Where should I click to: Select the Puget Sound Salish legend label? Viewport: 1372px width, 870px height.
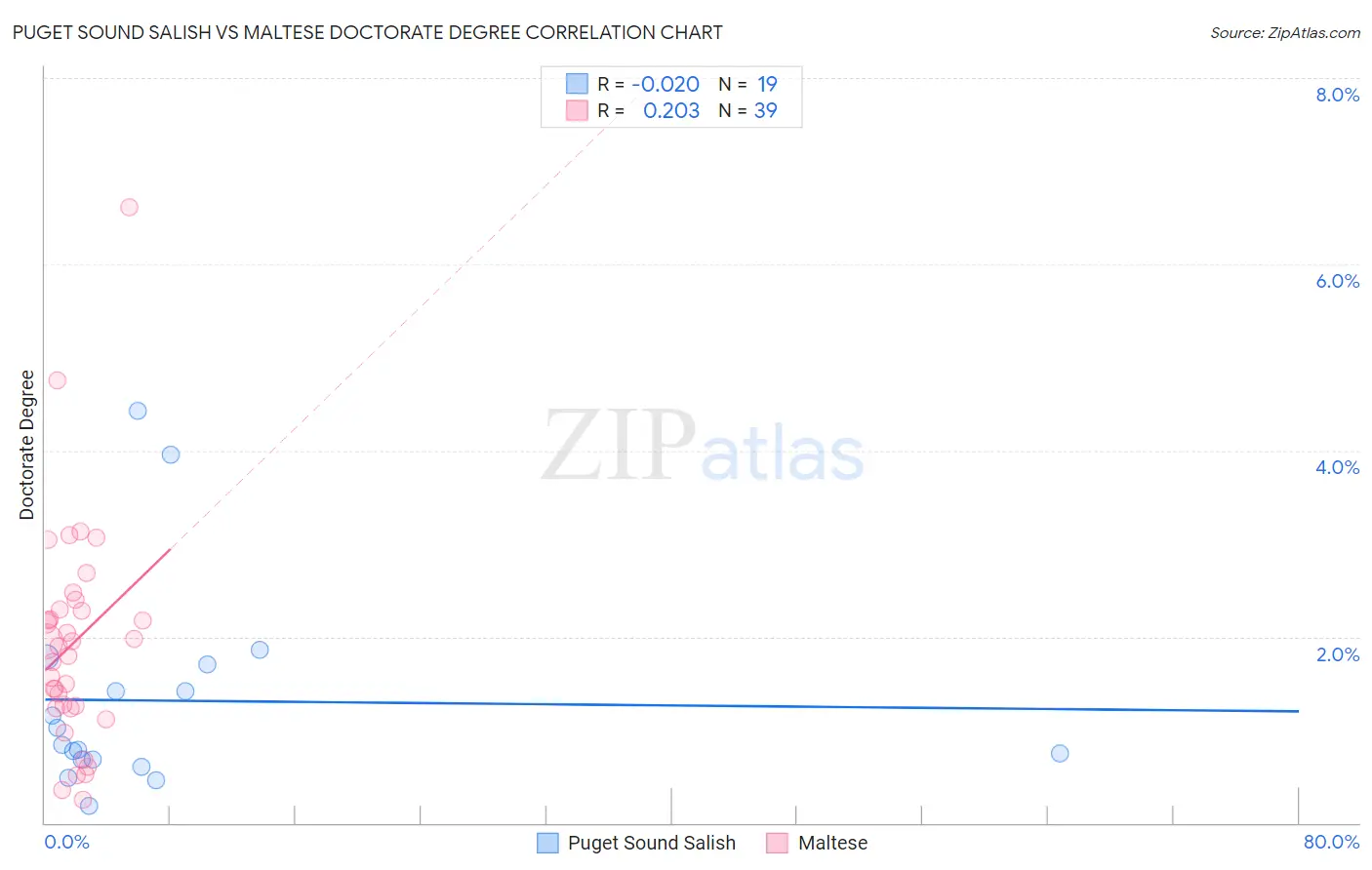[652, 843]
